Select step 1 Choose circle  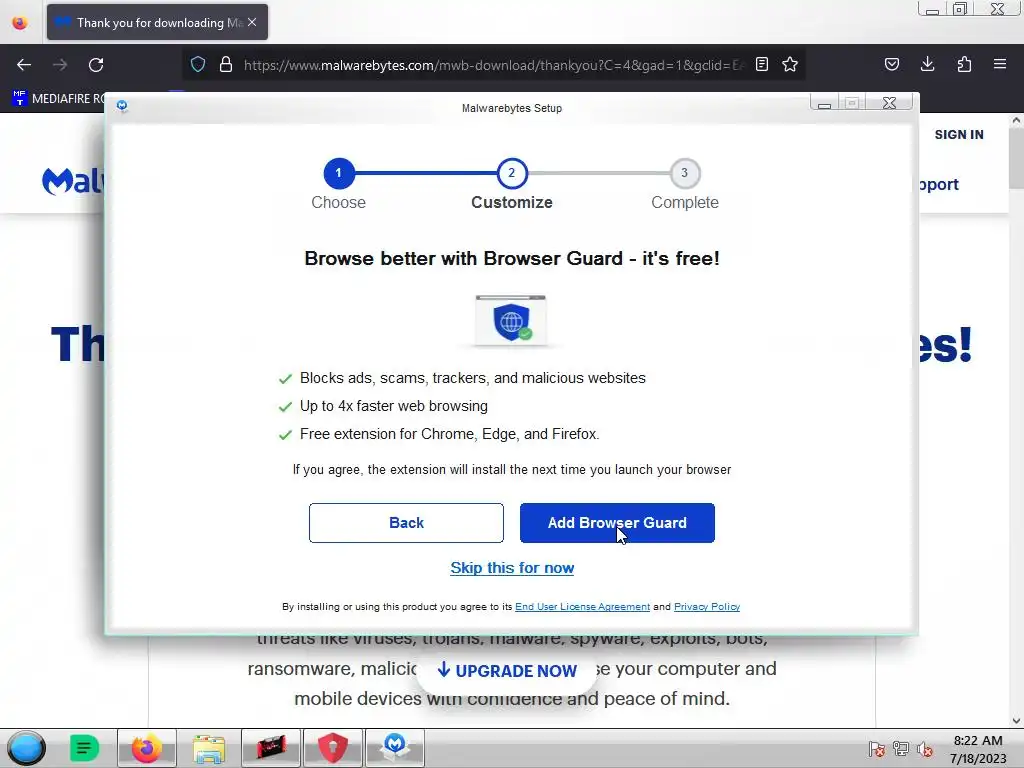click(338, 173)
